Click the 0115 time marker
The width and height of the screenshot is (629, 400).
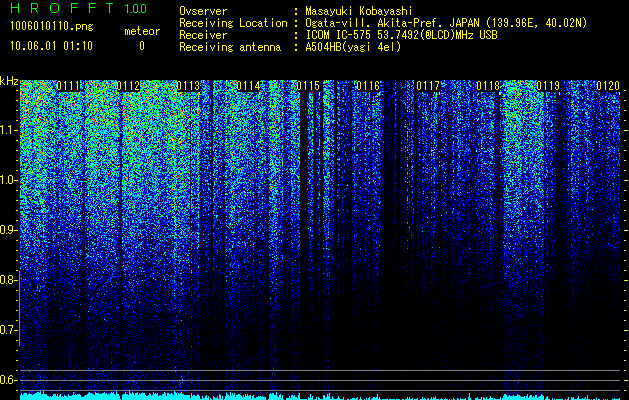(x=308, y=86)
